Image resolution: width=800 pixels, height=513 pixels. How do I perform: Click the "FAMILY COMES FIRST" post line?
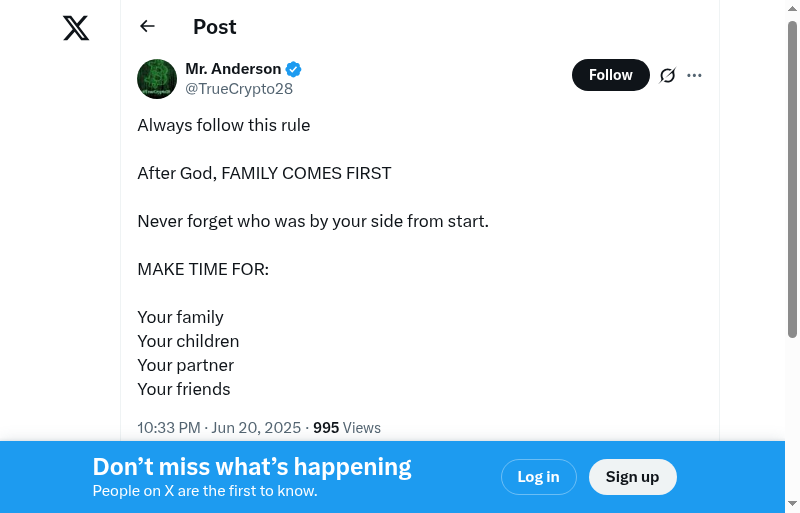pyautogui.click(x=264, y=173)
